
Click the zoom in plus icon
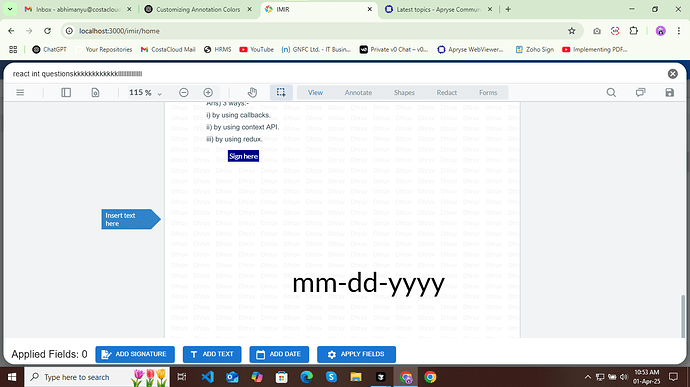click(x=208, y=92)
